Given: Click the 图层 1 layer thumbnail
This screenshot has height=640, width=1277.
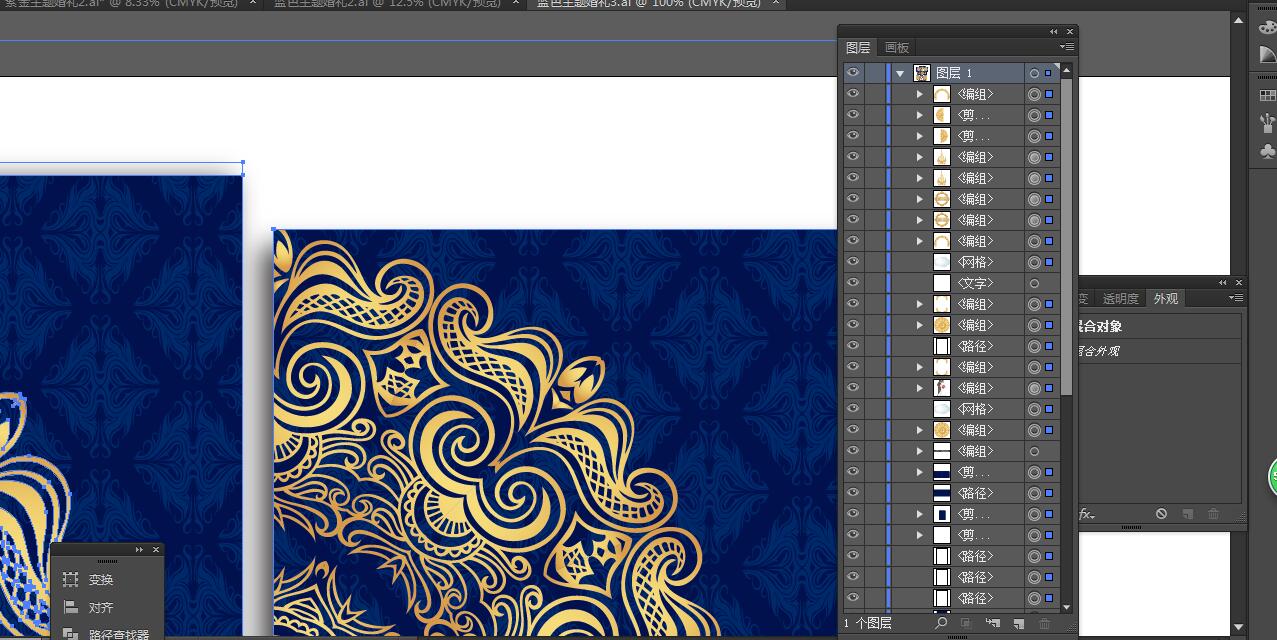Looking at the screenshot, I should 922,73.
